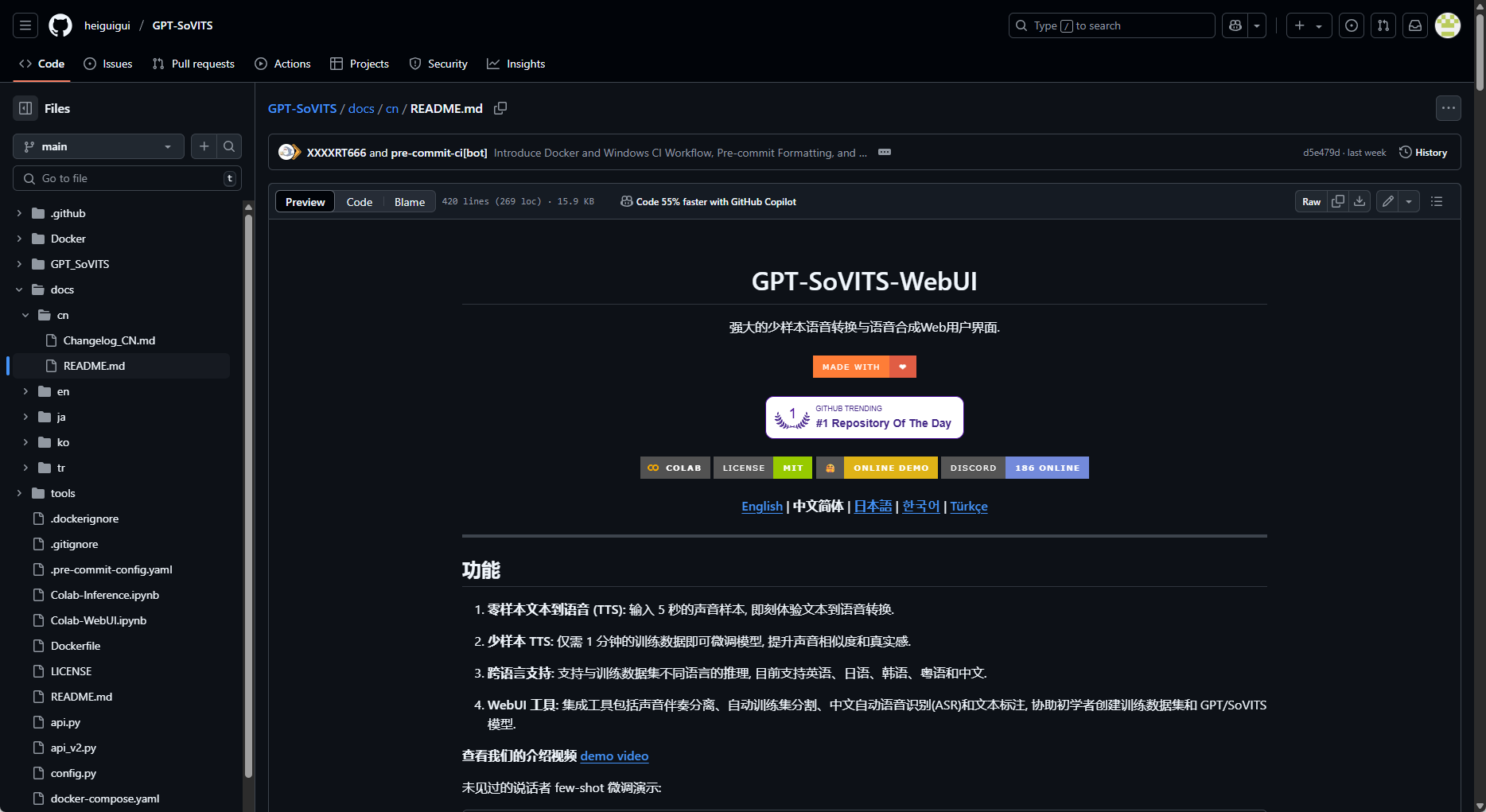
Task: Open repository file search magnifier in sidebar
Action: click(x=228, y=146)
